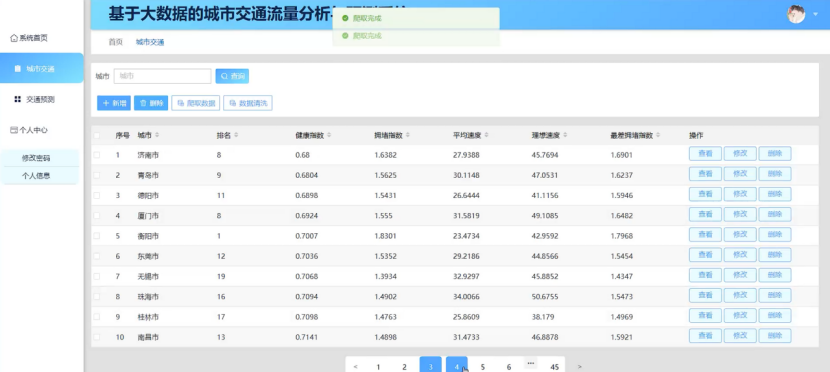830x372 pixels.
Task: Expand the dropdown arrow beside the avatar
Action: (x=816, y=15)
